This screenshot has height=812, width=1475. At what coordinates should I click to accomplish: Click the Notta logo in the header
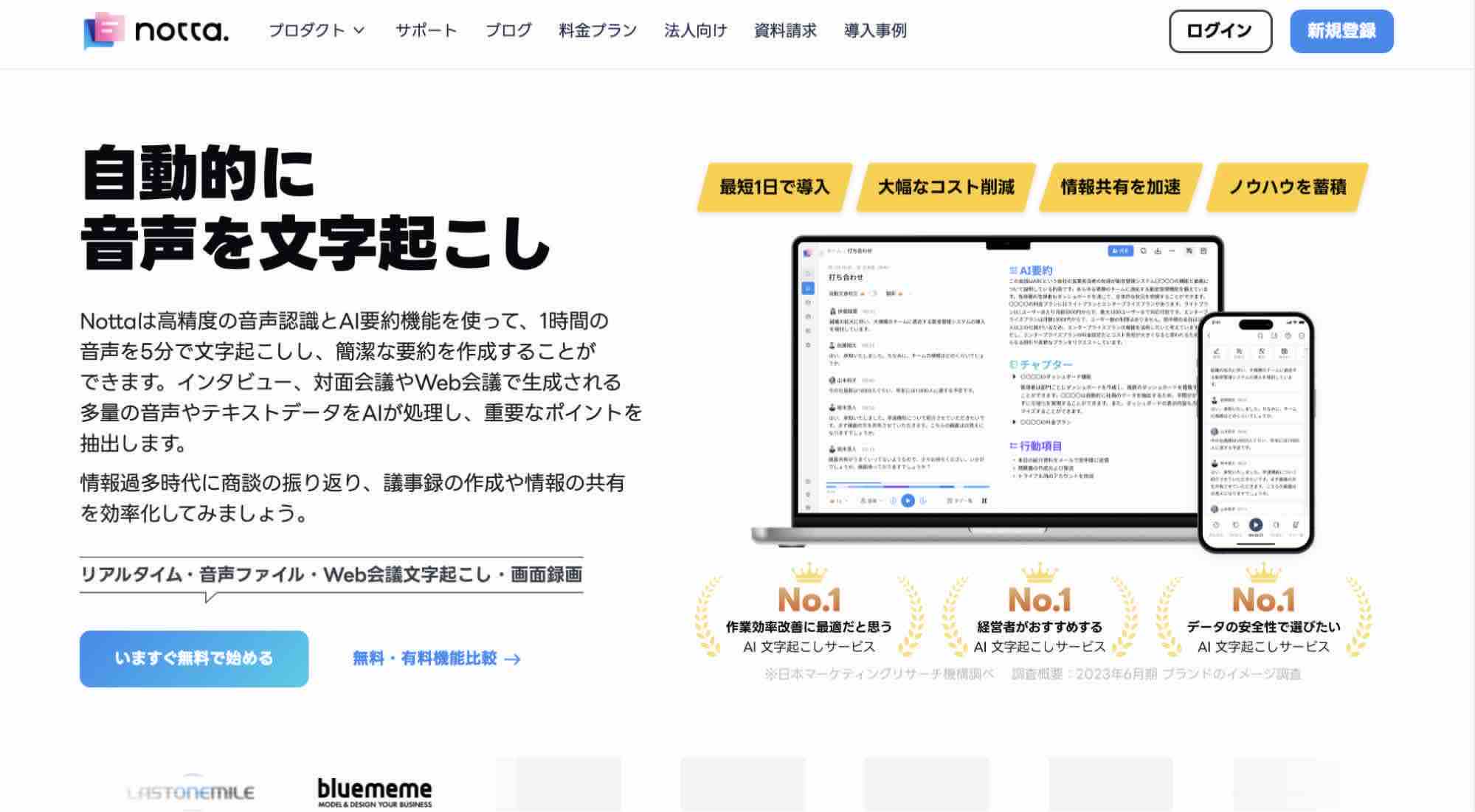pyautogui.click(x=156, y=30)
